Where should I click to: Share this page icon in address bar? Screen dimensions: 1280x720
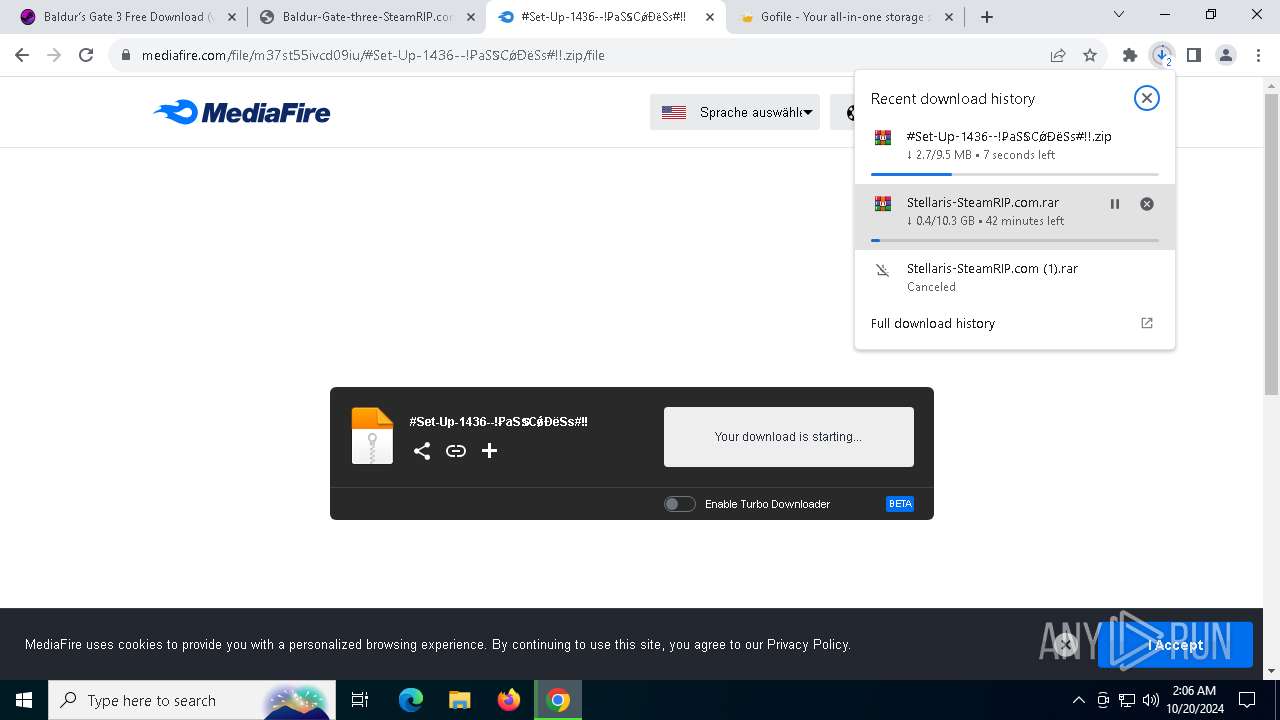[x=1058, y=56]
